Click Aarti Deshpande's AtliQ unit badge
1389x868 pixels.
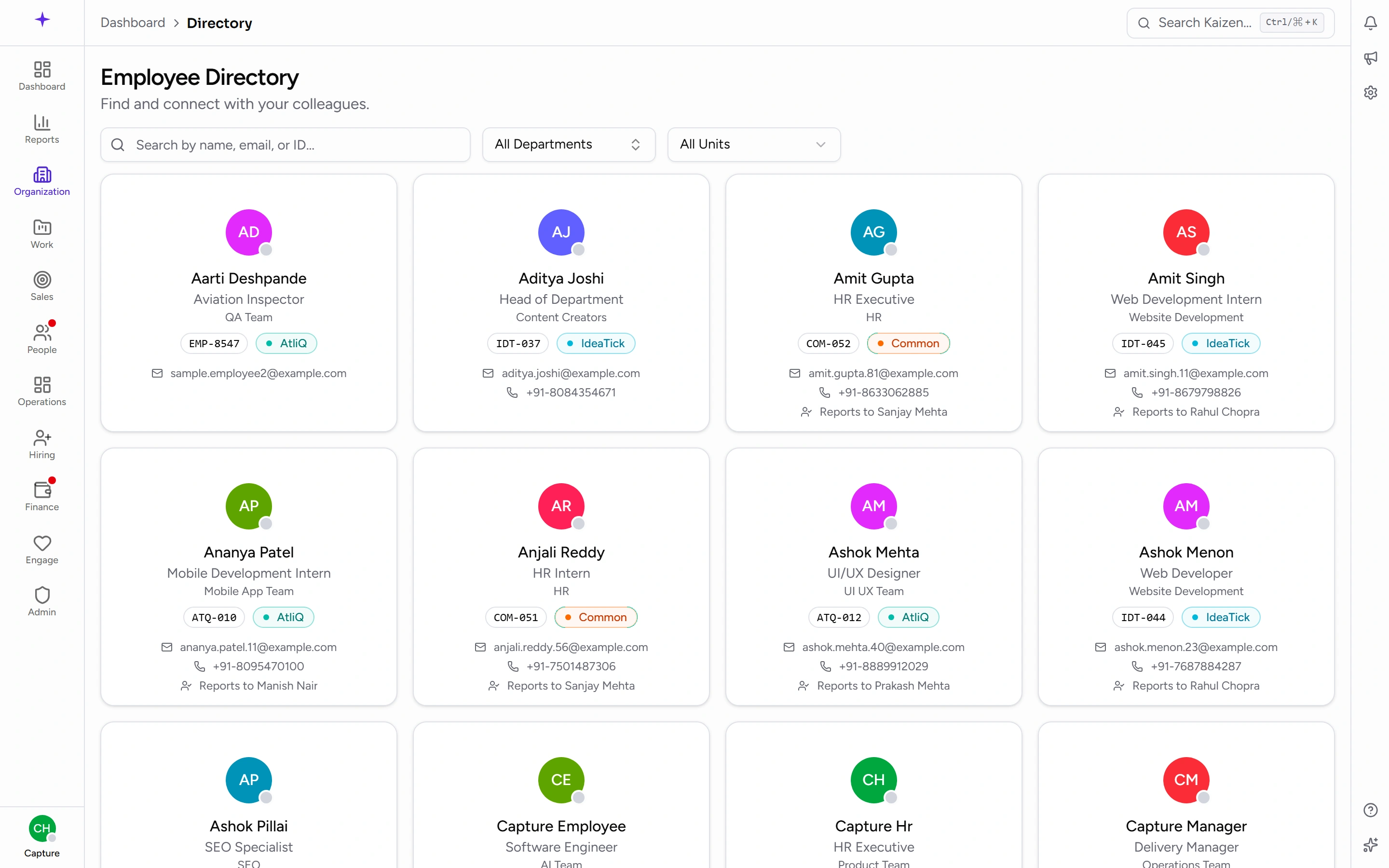pos(286,343)
